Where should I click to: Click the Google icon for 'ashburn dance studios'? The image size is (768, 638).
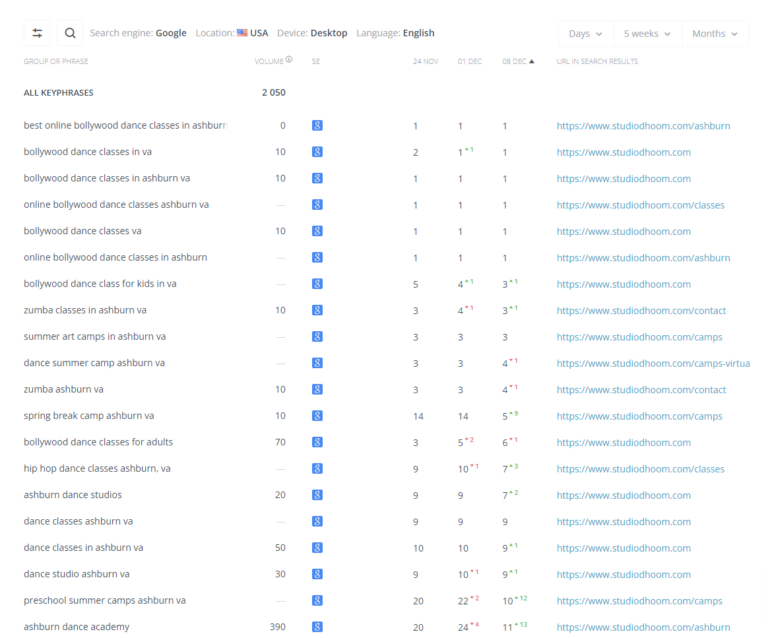tap(317, 495)
